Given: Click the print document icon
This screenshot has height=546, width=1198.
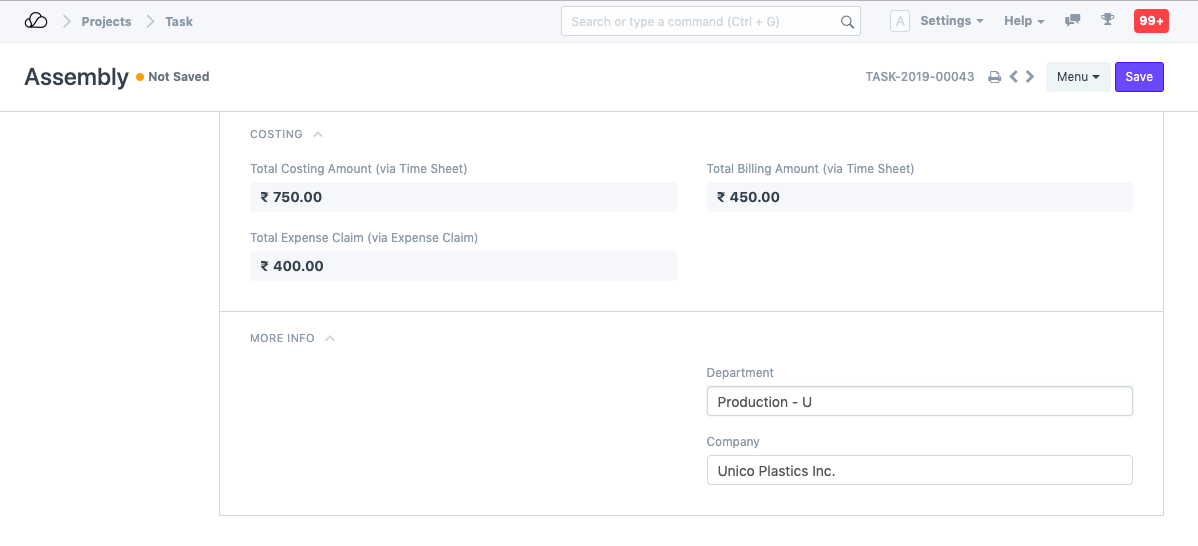Looking at the screenshot, I should [994, 77].
